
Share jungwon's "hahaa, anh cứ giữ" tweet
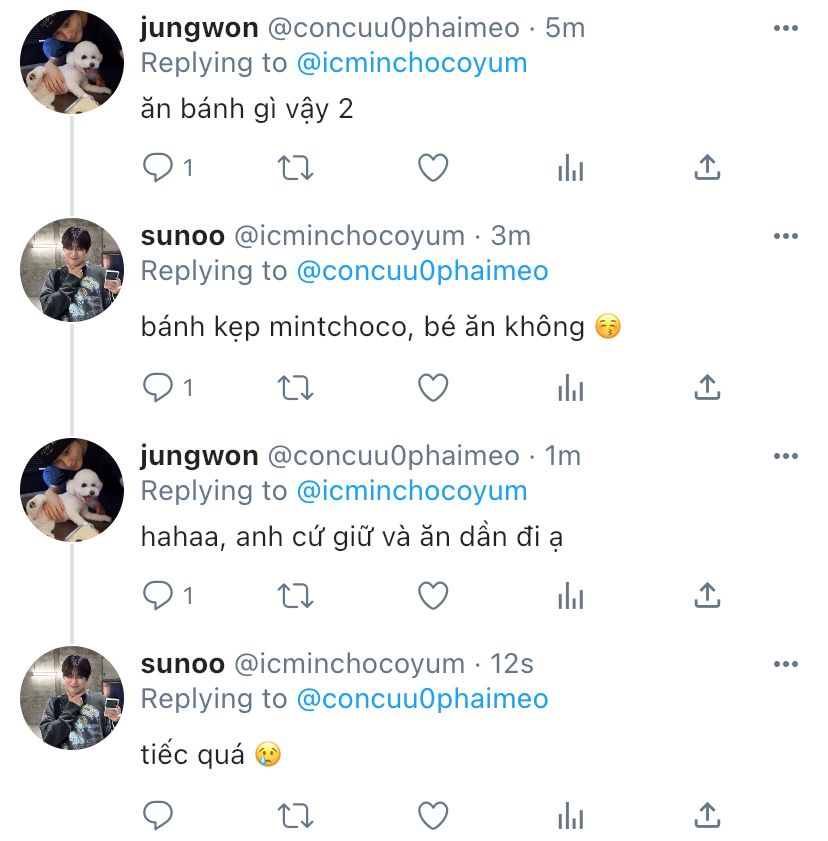[707, 597]
